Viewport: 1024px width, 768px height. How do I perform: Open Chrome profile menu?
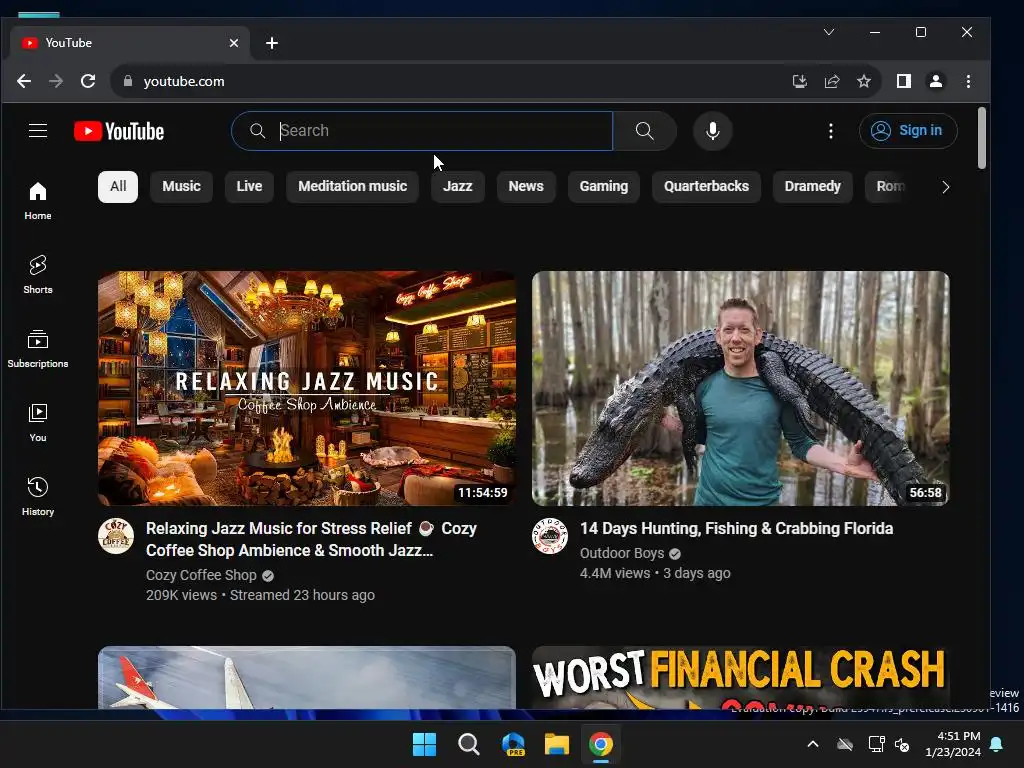click(936, 81)
